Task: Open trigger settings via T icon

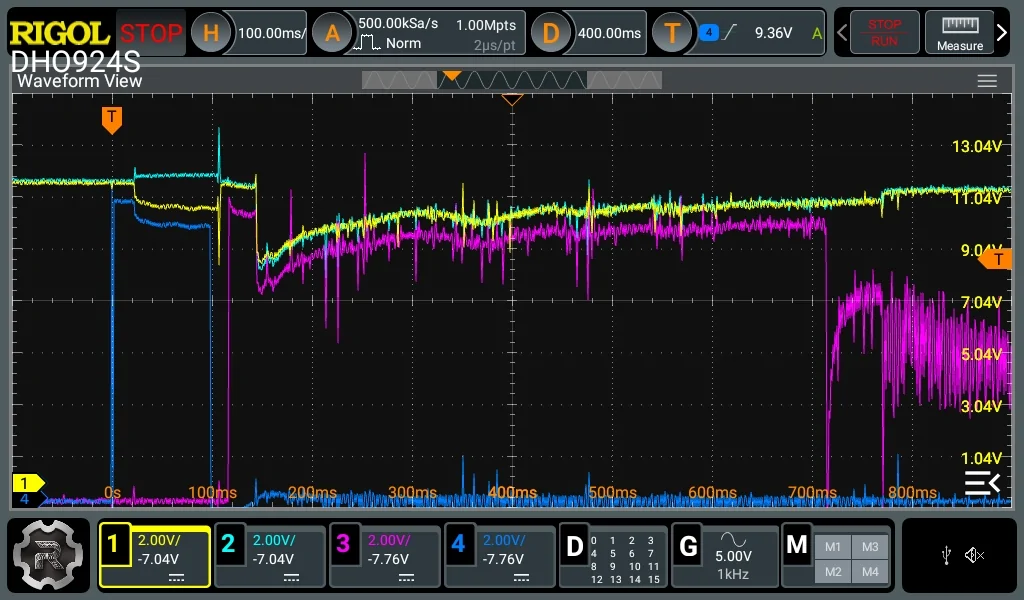Action: pyautogui.click(x=672, y=33)
